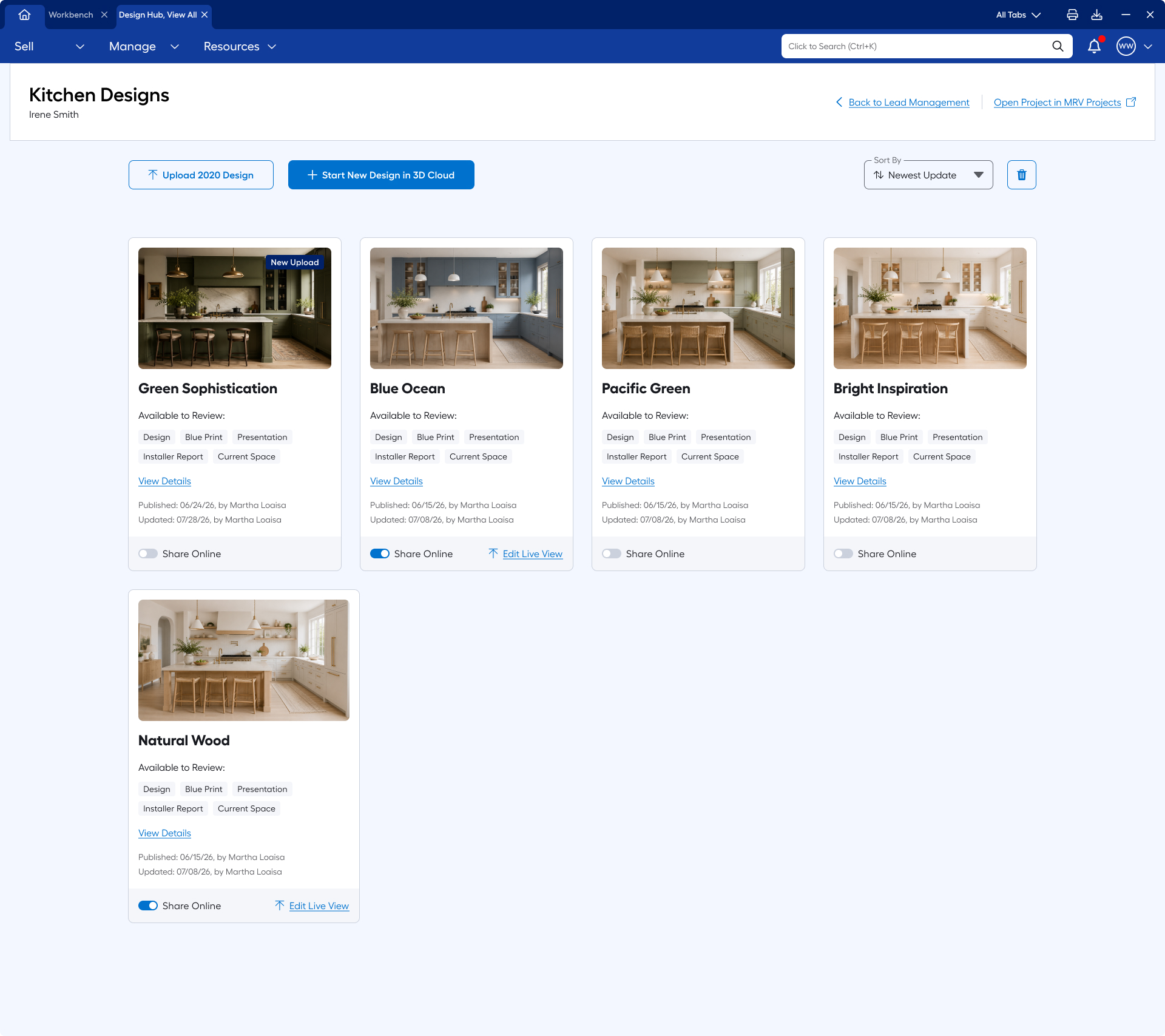This screenshot has width=1165, height=1036.
Task: Click Blue Print tag on Blue Ocean
Action: [x=436, y=437]
